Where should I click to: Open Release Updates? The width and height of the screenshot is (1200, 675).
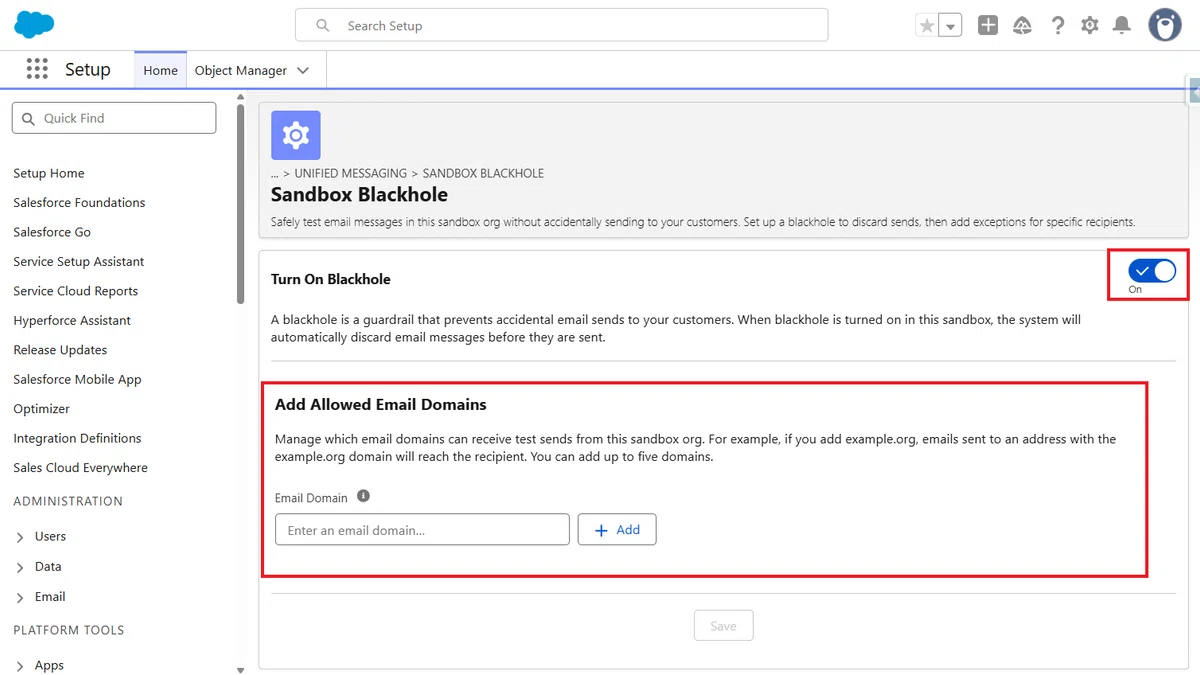60,350
